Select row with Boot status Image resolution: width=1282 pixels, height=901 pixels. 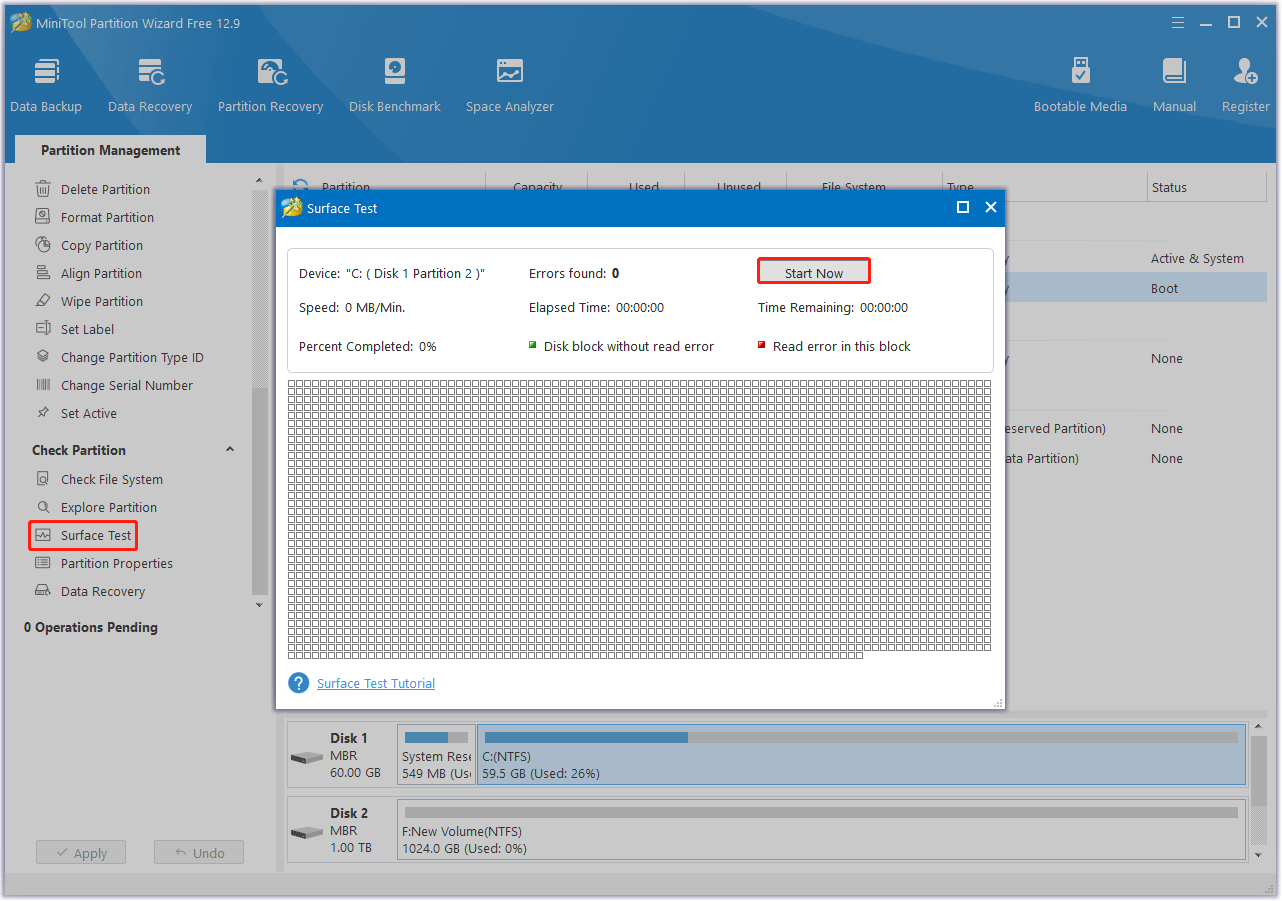[1135, 288]
